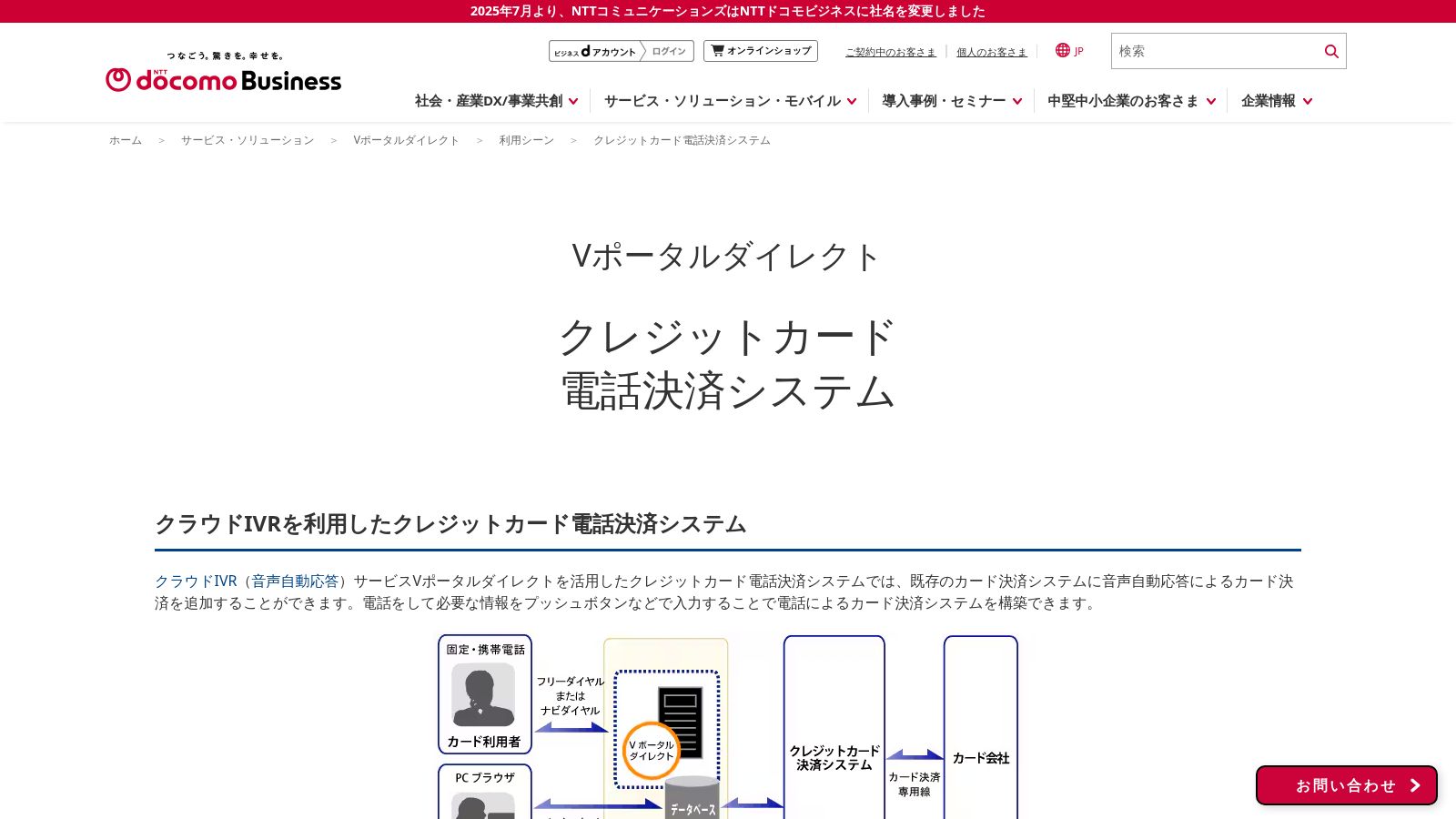
Task: Click the top announcement banner about NTTドコモビジネス
Action: pos(728,11)
